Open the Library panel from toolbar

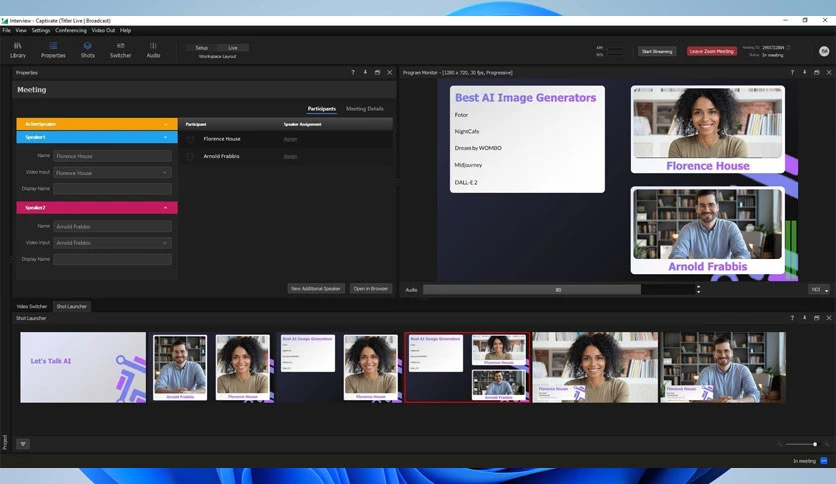pos(18,50)
